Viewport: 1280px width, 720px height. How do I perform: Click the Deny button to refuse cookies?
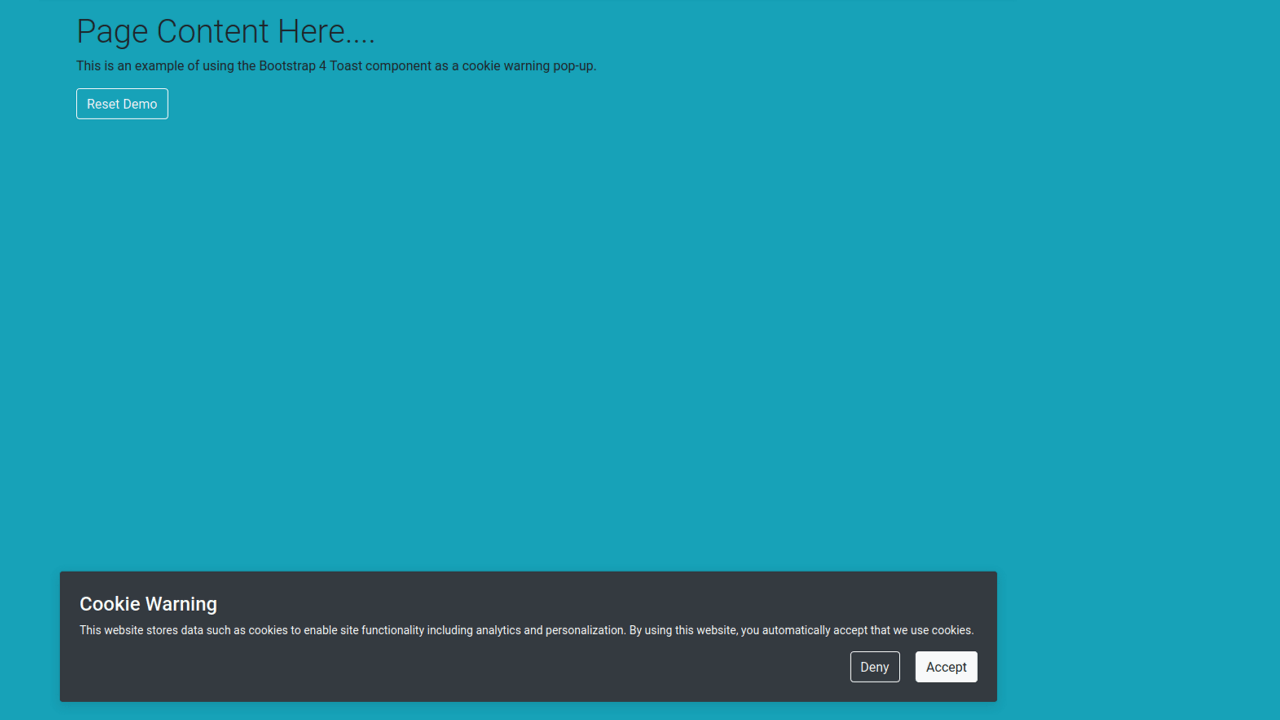(874, 666)
